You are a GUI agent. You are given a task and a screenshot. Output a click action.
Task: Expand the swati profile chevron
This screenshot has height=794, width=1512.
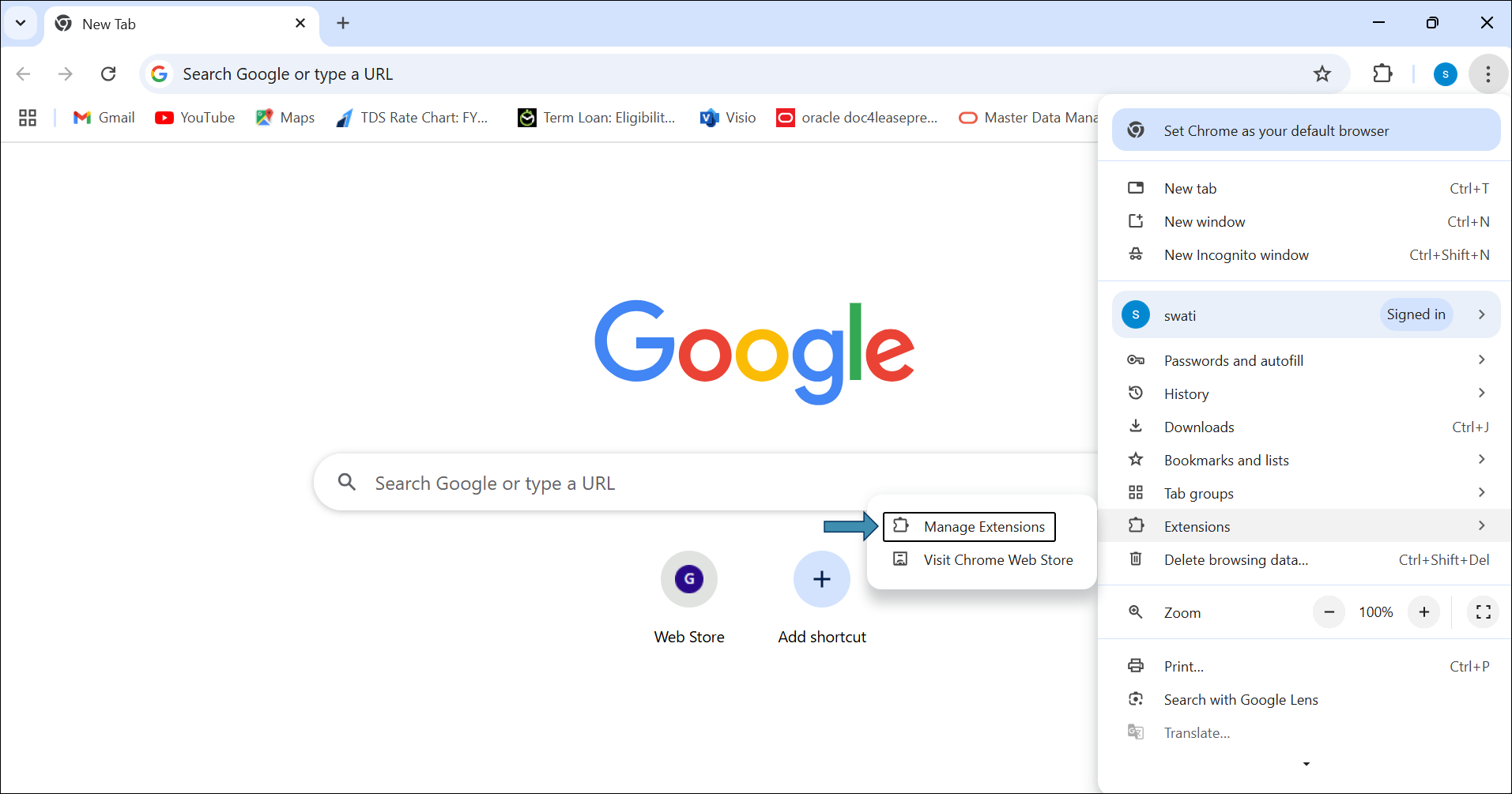[x=1481, y=314]
